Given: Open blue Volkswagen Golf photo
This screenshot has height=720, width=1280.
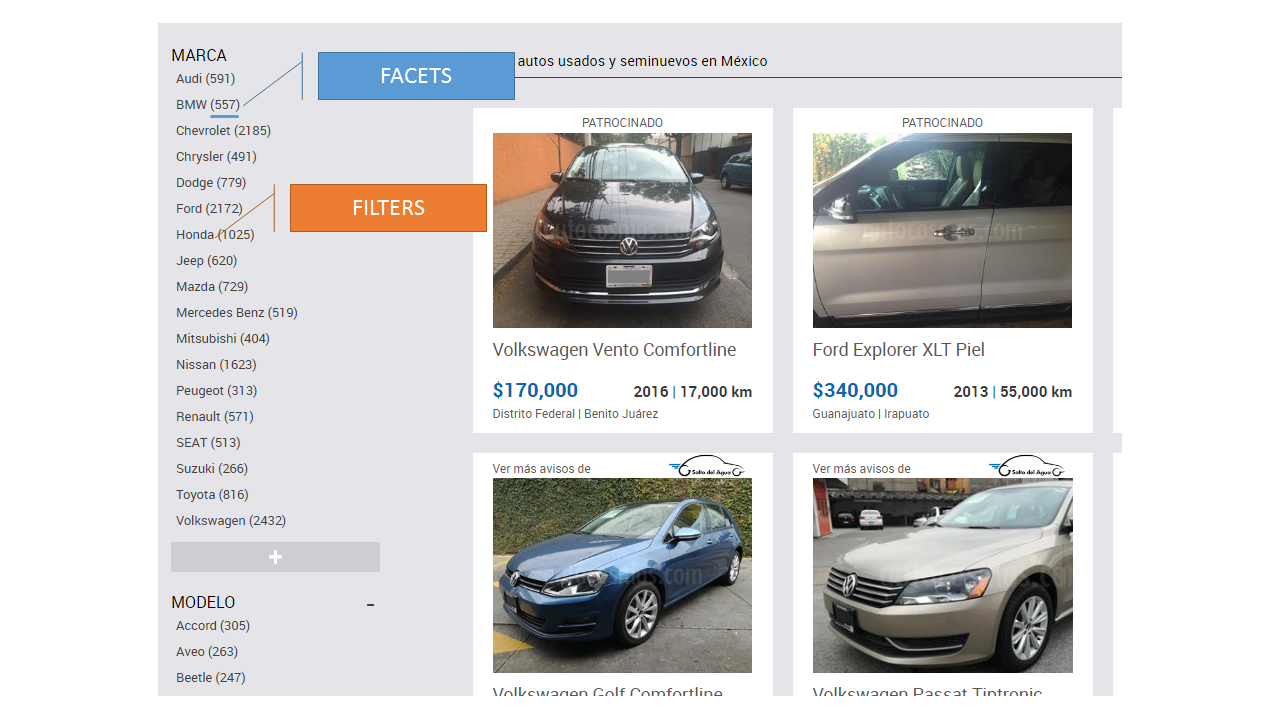Looking at the screenshot, I should [x=622, y=575].
